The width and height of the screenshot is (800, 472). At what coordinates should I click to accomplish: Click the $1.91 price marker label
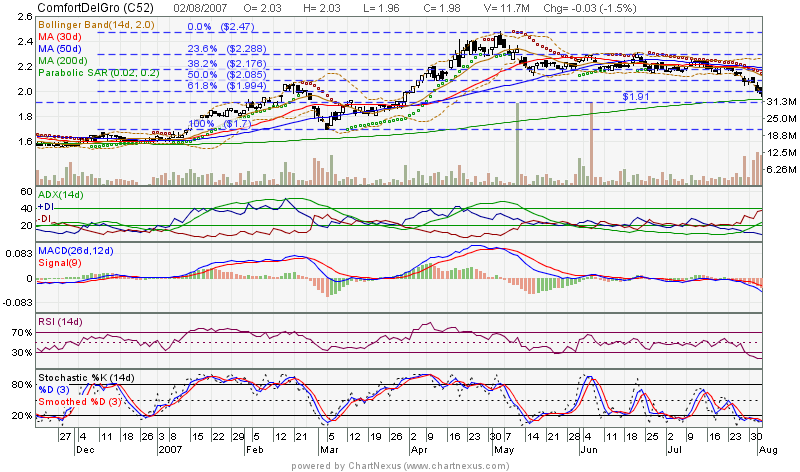(637, 97)
